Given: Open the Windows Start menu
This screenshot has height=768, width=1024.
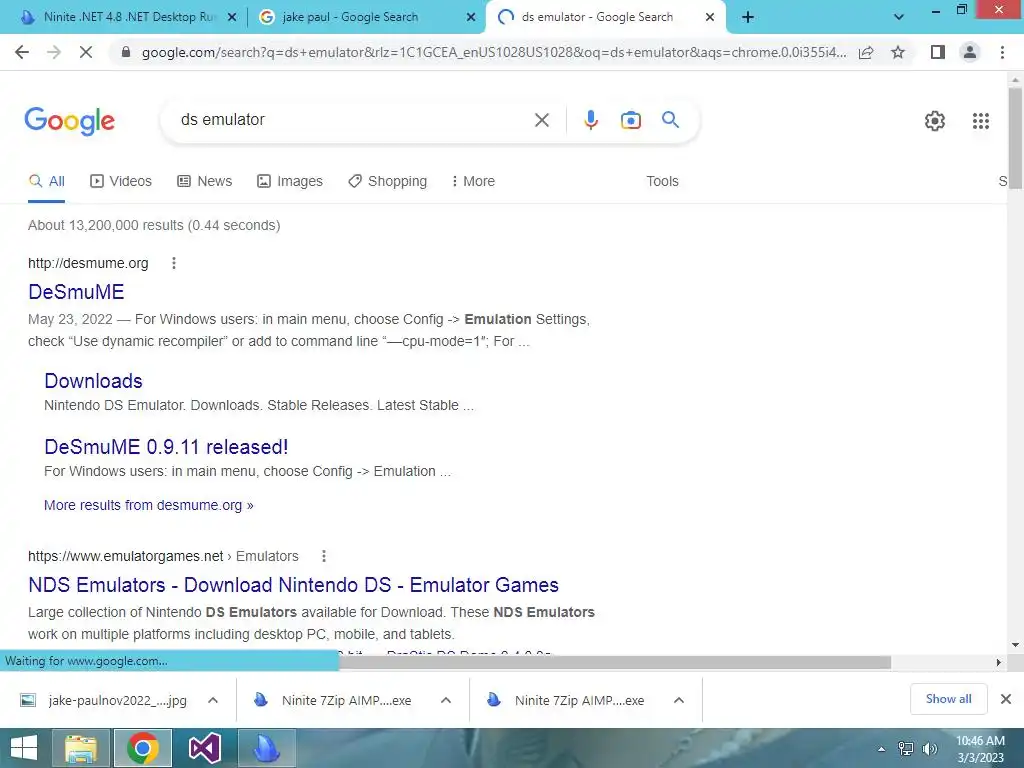Looking at the screenshot, I should point(24,748).
